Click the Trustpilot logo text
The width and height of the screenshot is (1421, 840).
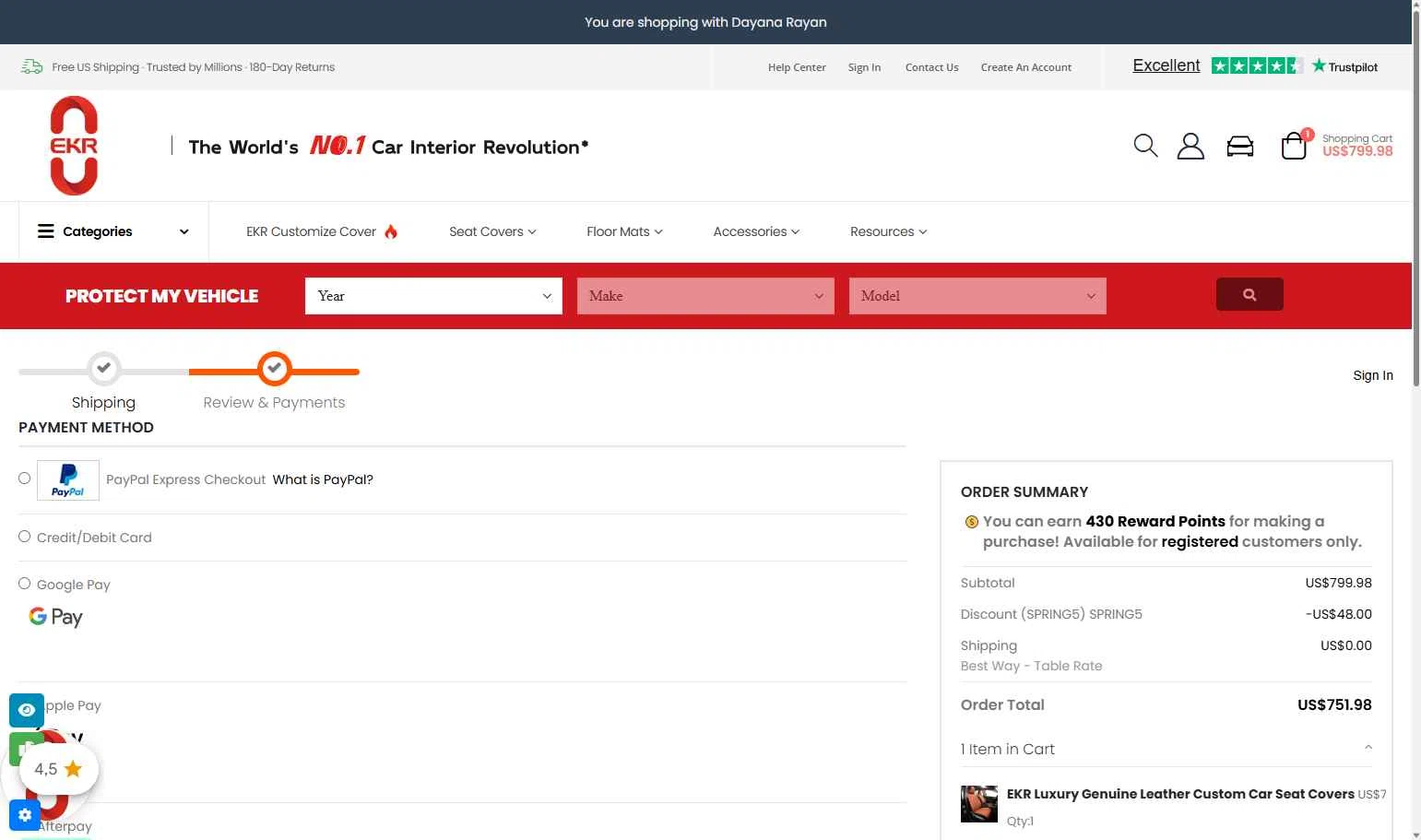coord(1345,66)
